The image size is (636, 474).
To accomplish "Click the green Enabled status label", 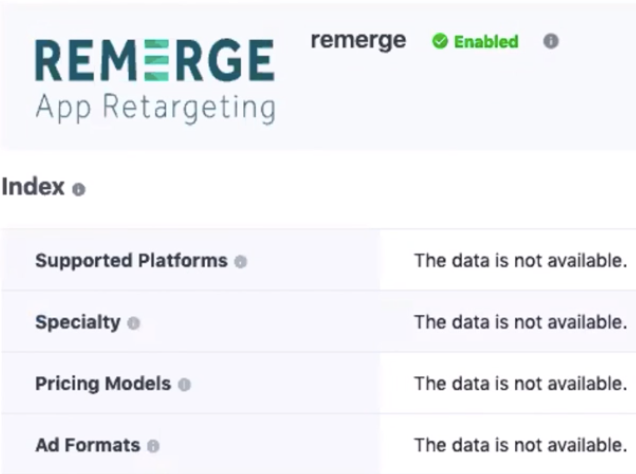I will pos(486,42).
